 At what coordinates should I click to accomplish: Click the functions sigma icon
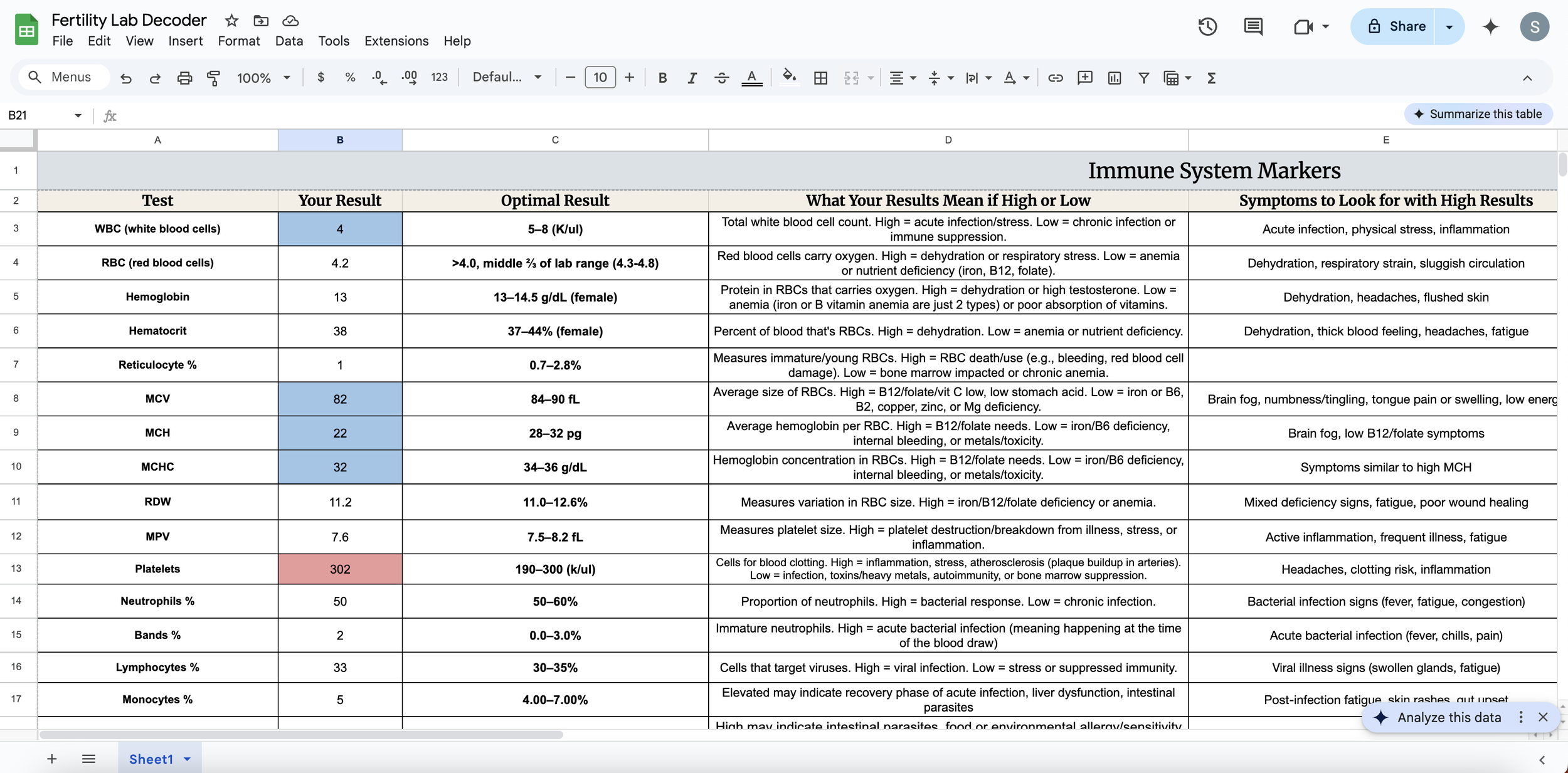tap(1211, 78)
